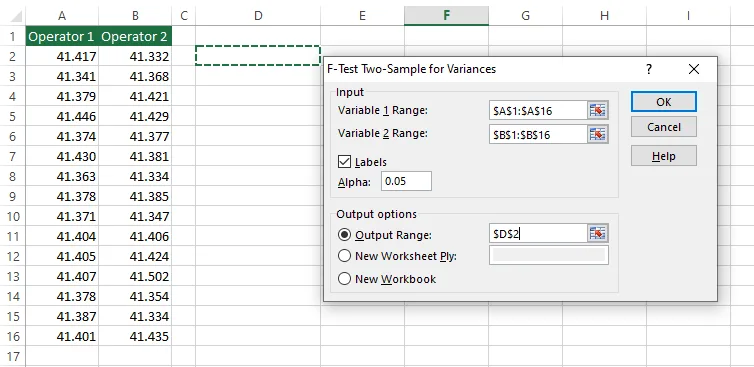Viewport: 754px width, 367px height.
Task: Confirm the F-Test with OK
Action: click(x=664, y=102)
